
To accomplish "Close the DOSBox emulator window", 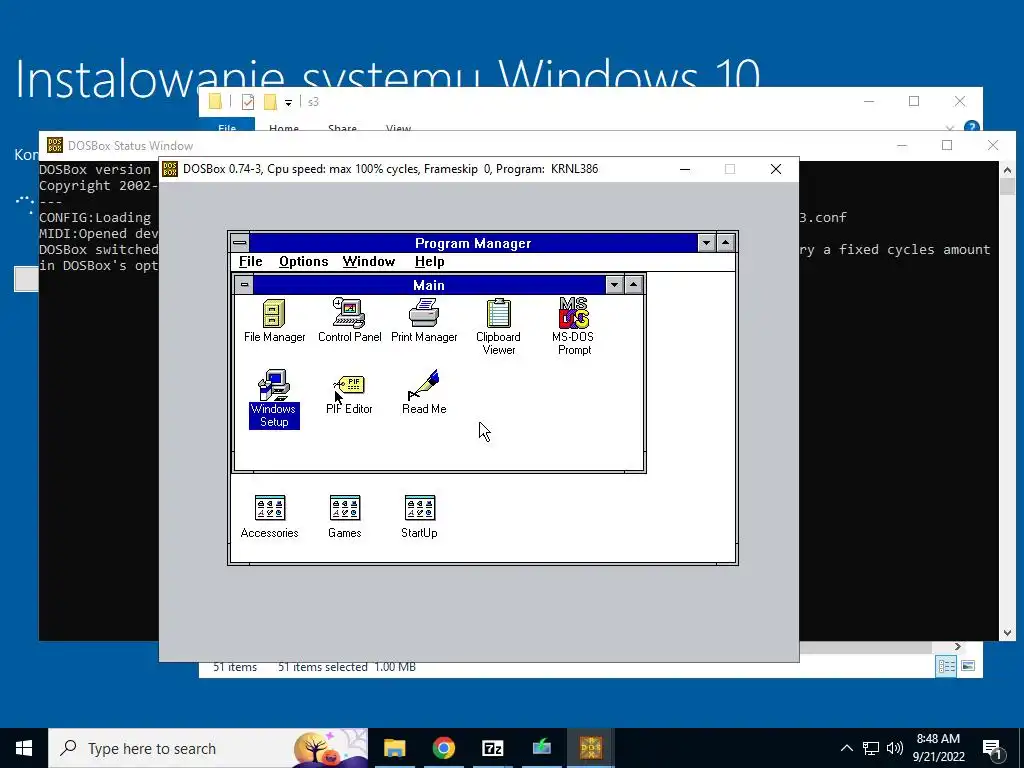I will click(x=776, y=169).
